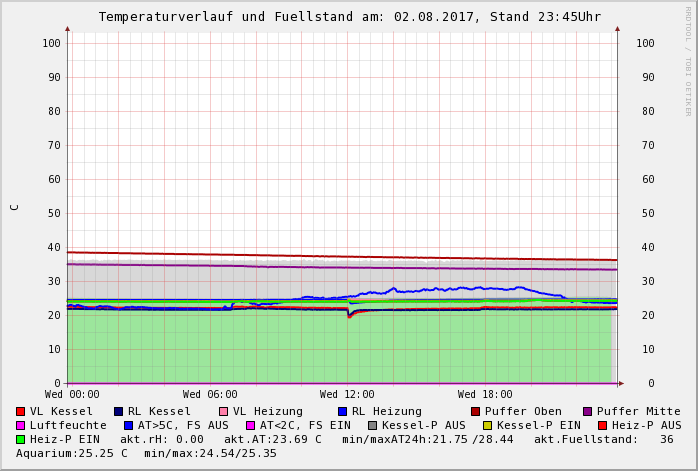Select the AT>5C, FS AUS swatch
This screenshot has width=698, height=471.
pos(129,425)
